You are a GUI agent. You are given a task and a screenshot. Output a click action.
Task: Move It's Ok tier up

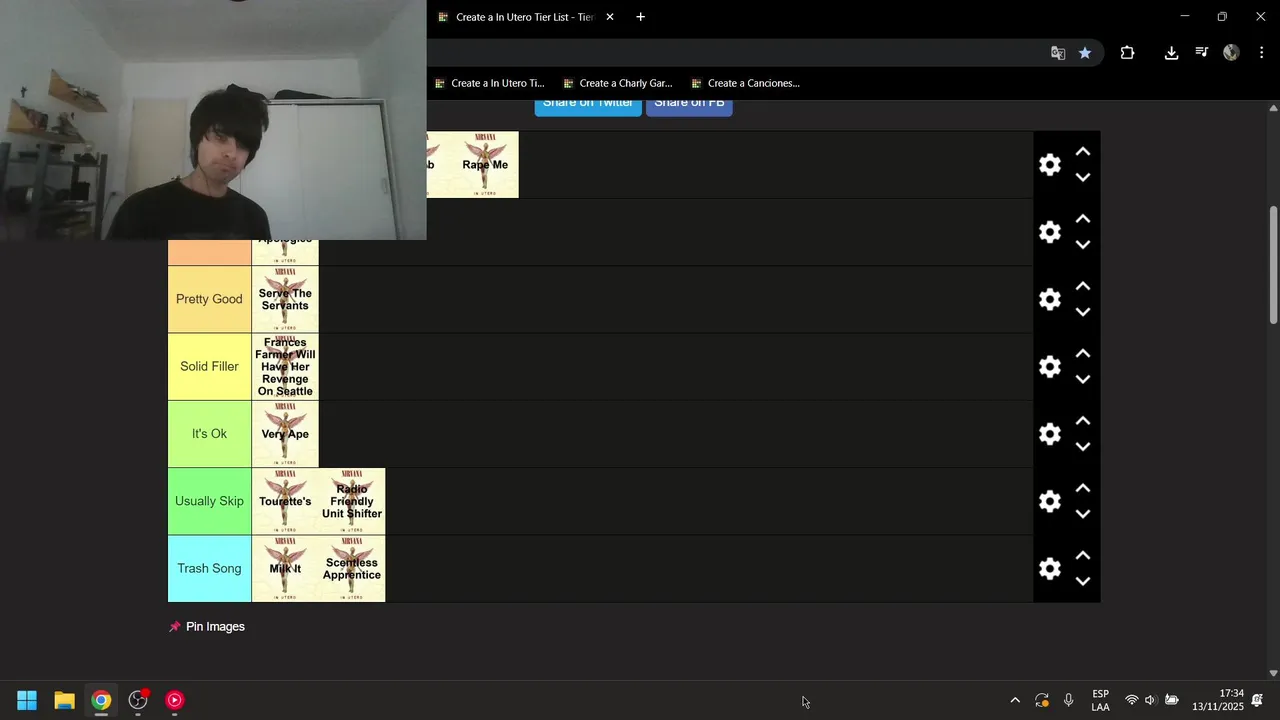point(1082,421)
